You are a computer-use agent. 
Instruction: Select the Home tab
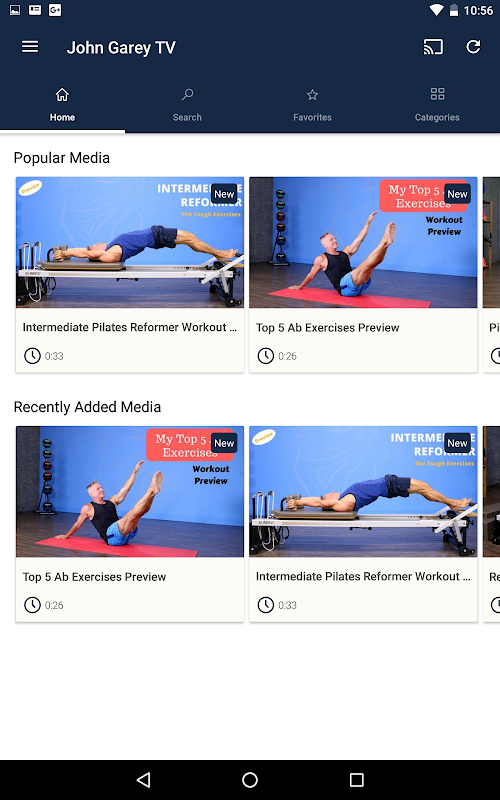click(62, 105)
